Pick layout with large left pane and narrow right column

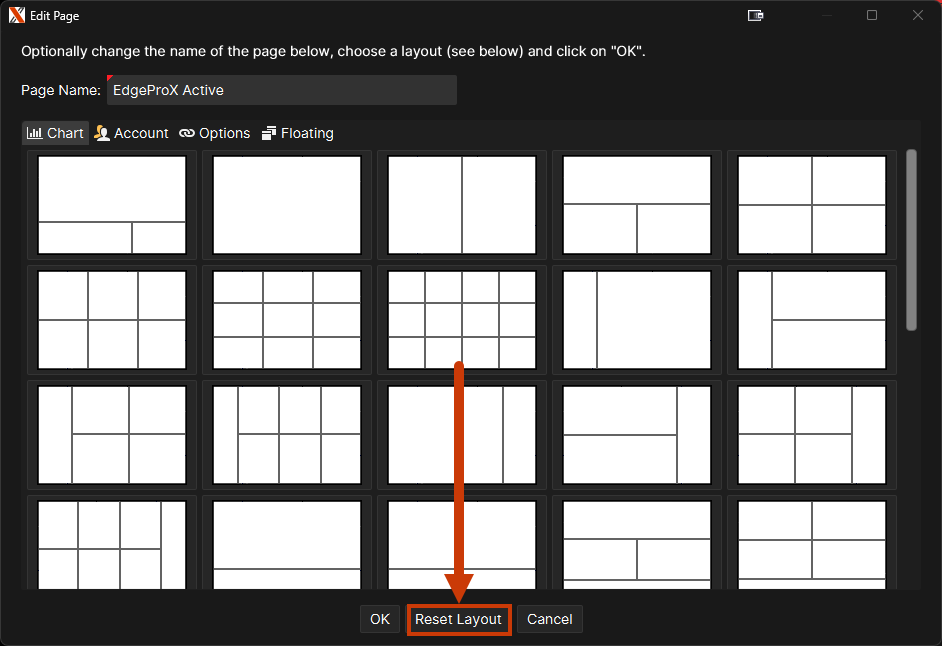[462, 435]
